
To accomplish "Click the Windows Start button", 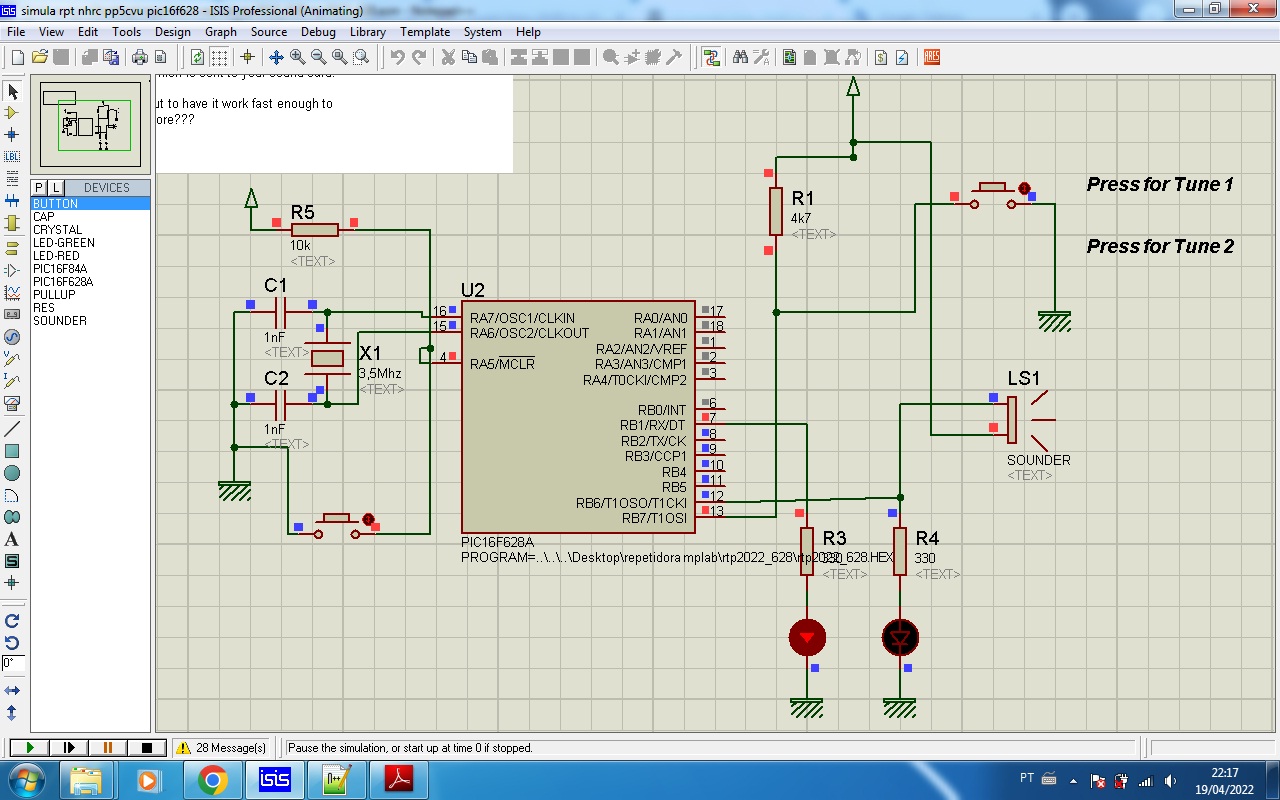I will tap(27, 779).
